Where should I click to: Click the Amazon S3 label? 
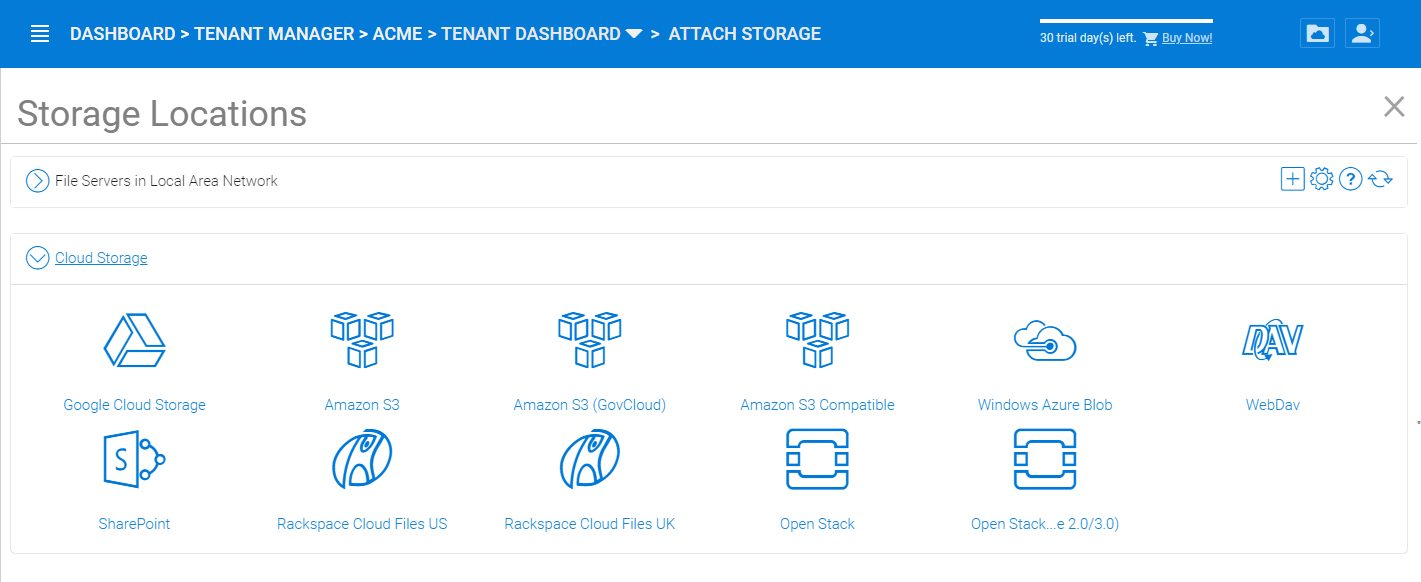coord(362,405)
